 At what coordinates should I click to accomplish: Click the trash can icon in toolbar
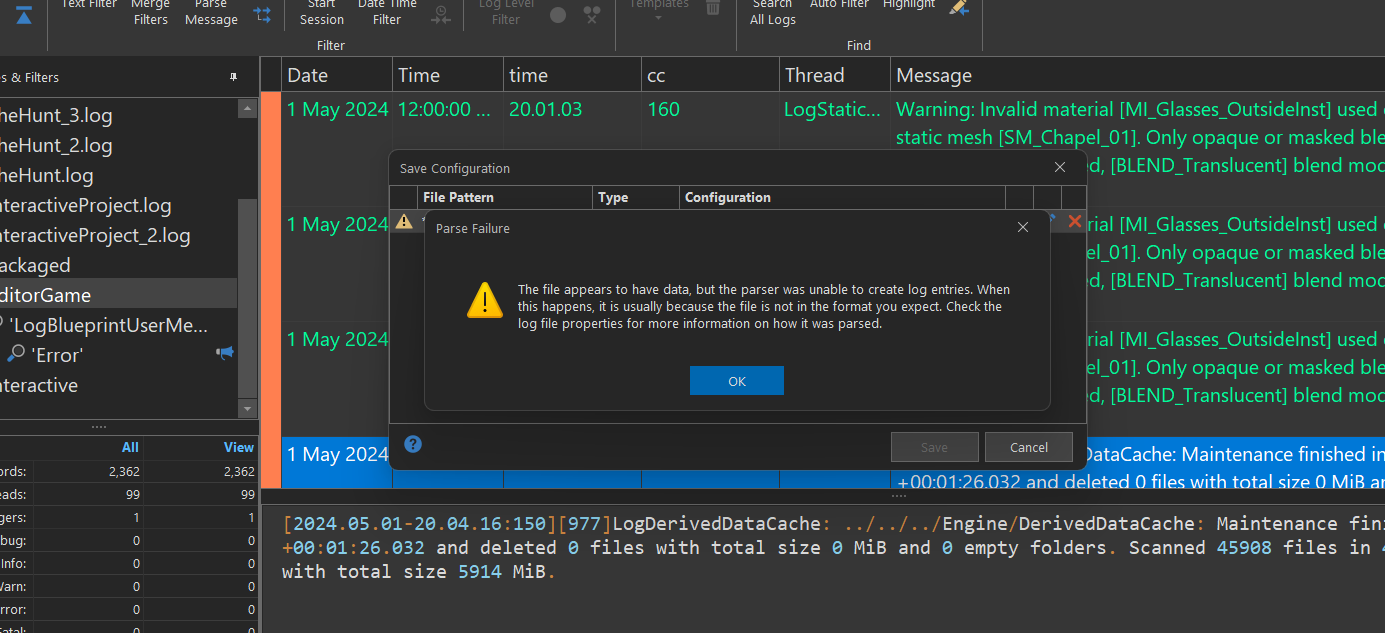(713, 7)
